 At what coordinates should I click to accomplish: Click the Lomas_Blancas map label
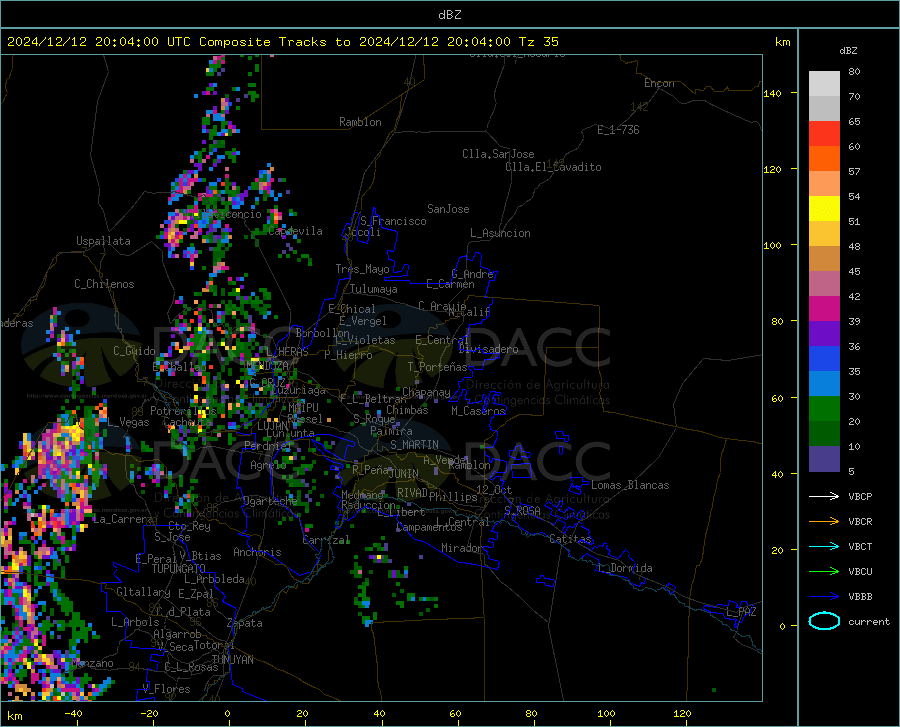630,485
